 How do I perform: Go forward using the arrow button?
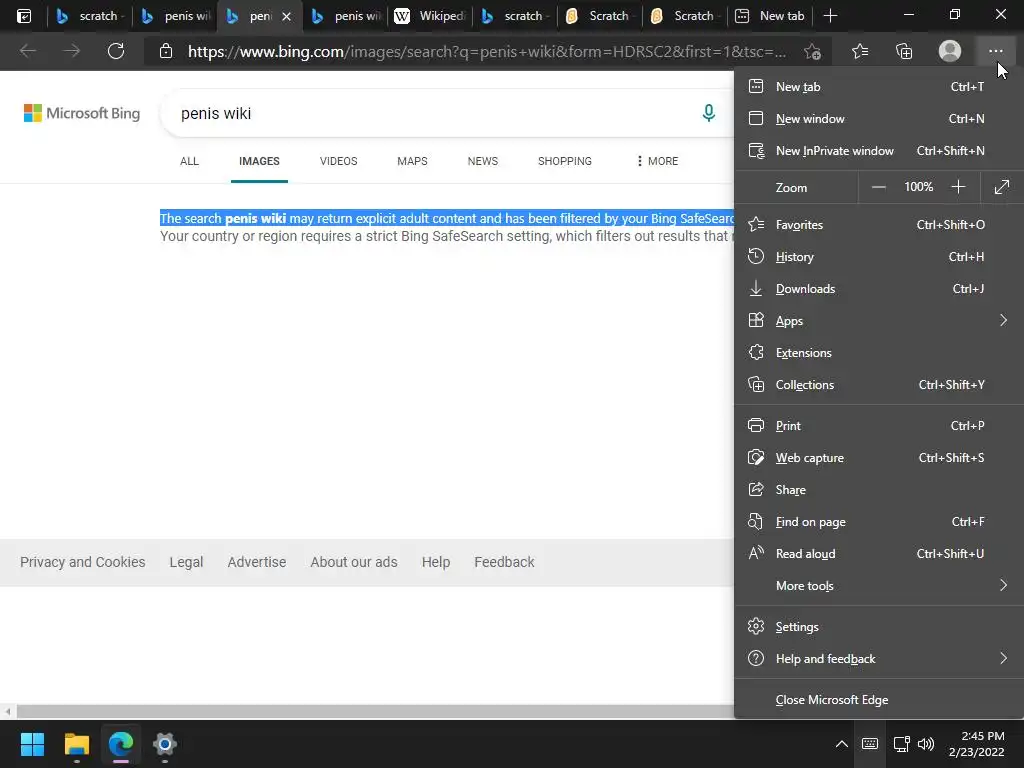[72, 51]
